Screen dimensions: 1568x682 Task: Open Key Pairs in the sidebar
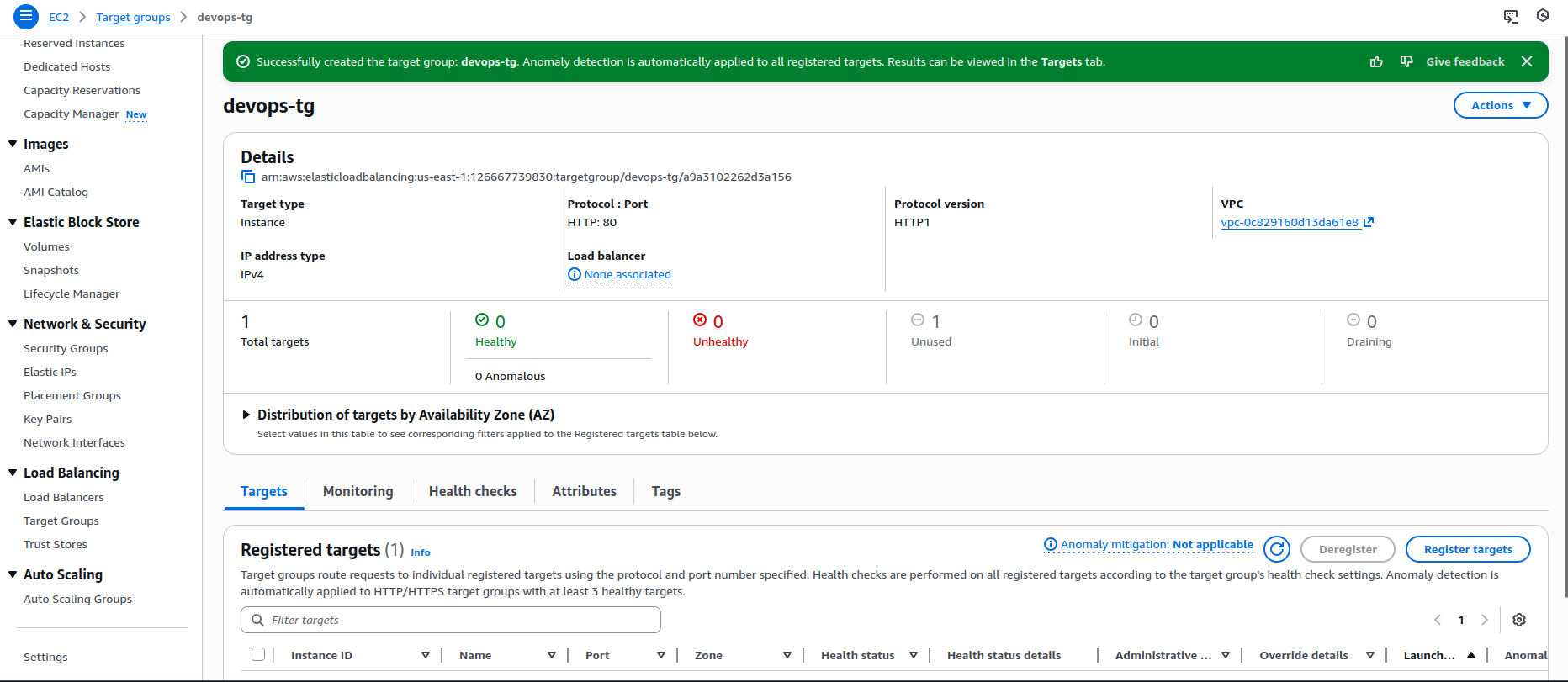47,419
